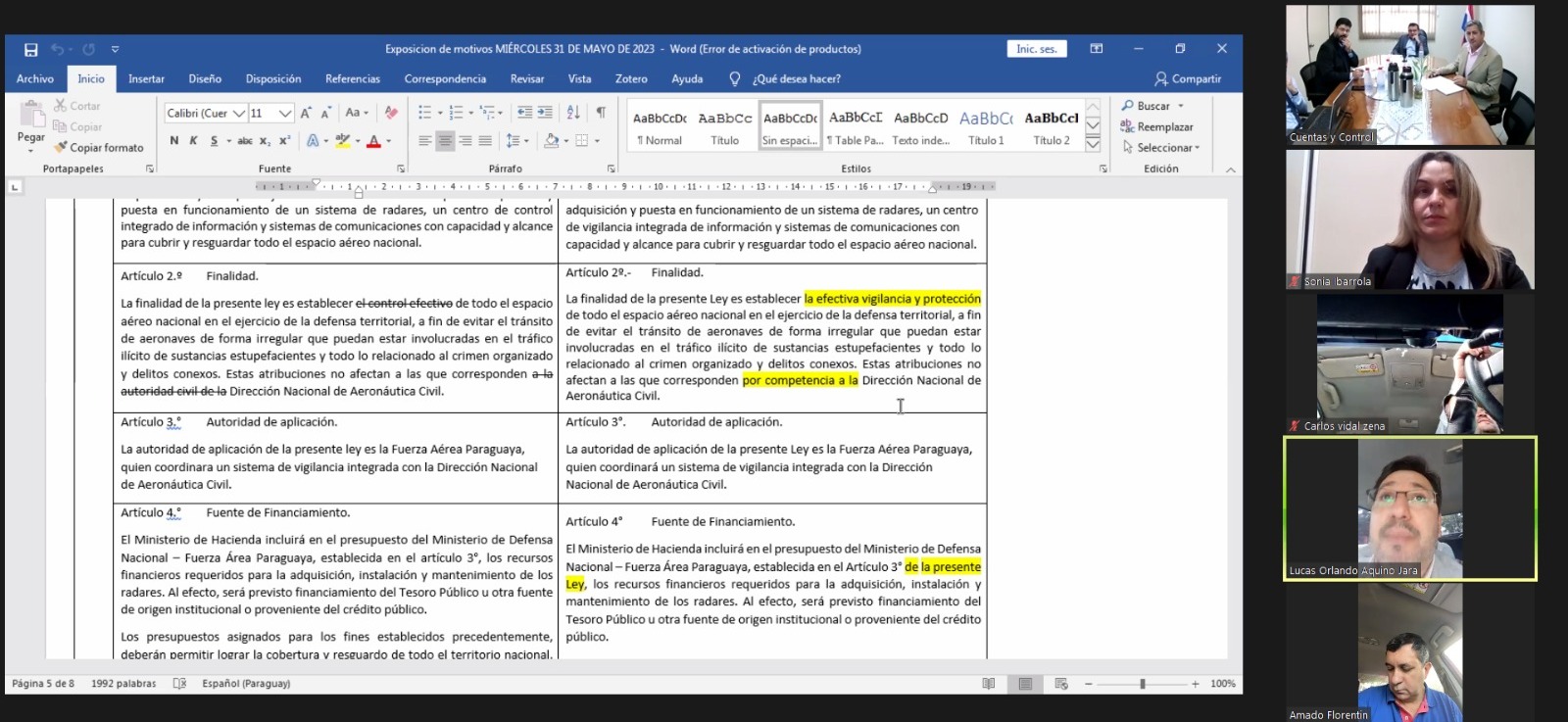Open the Zotero tab
The height and width of the screenshot is (722, 1568).
click(631, 78)
